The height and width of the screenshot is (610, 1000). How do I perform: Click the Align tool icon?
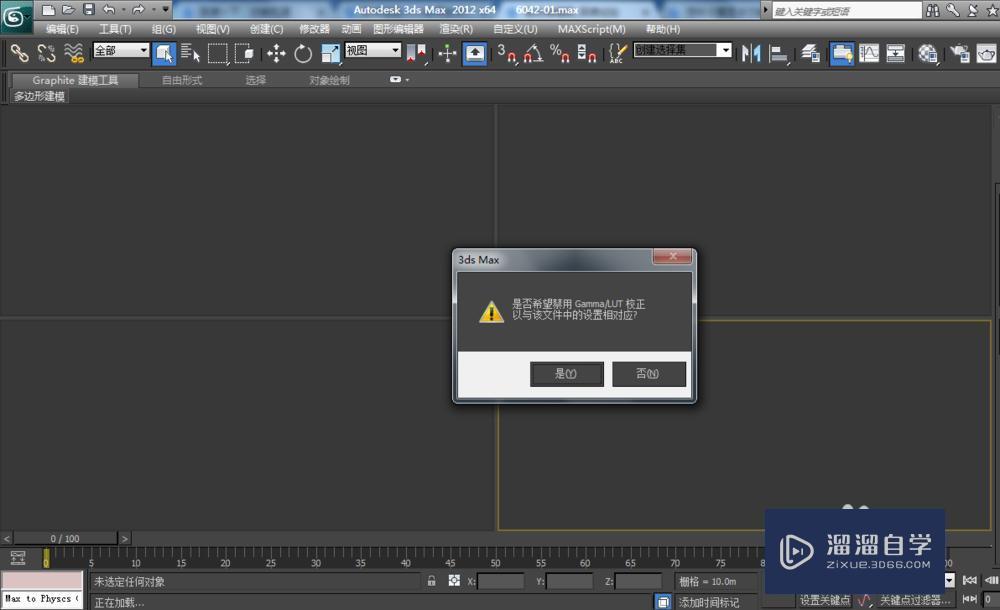pos(778,54)
